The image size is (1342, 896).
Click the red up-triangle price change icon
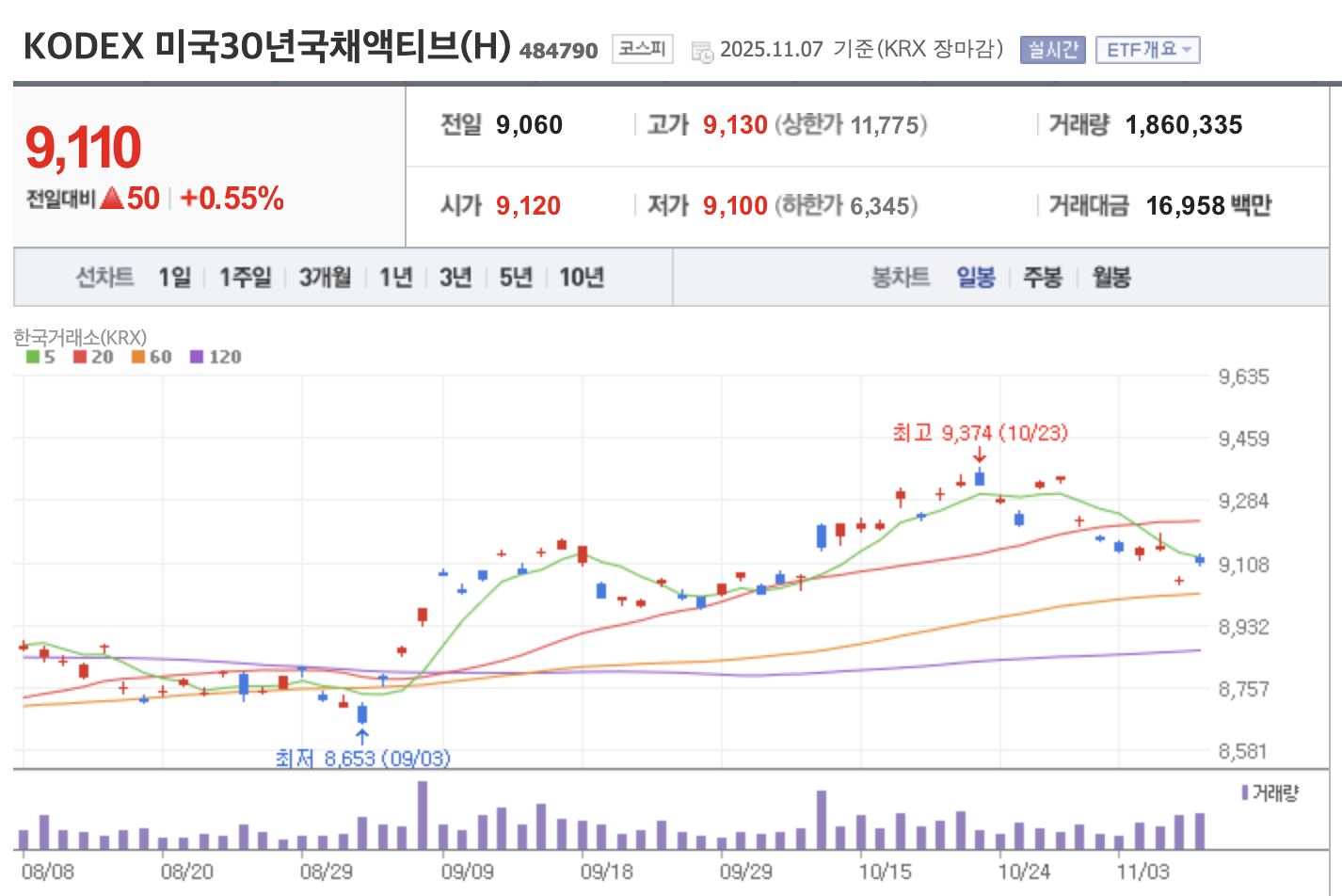pos(112,199)
